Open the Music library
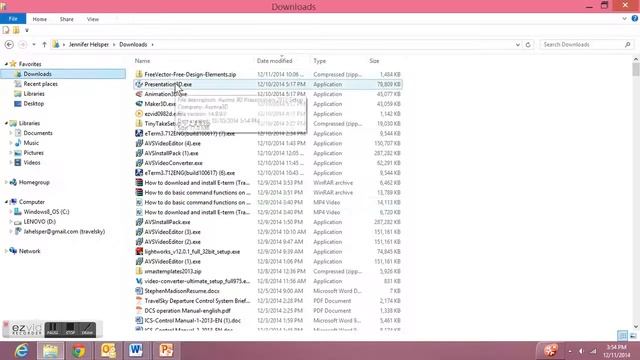The height and width of the screenshot is (360, 640). (x=31, y=143)
